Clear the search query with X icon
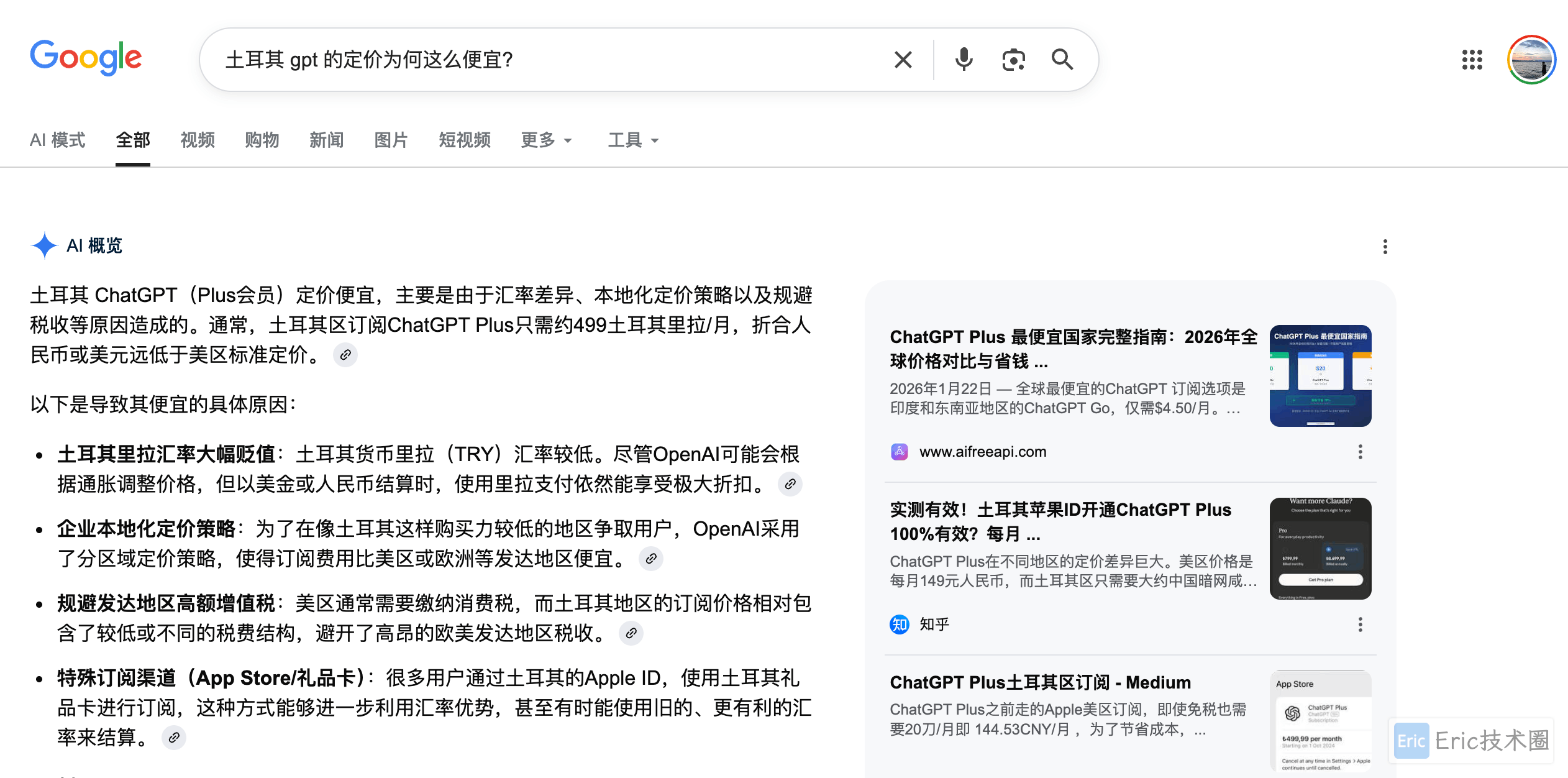 [903, 60]
